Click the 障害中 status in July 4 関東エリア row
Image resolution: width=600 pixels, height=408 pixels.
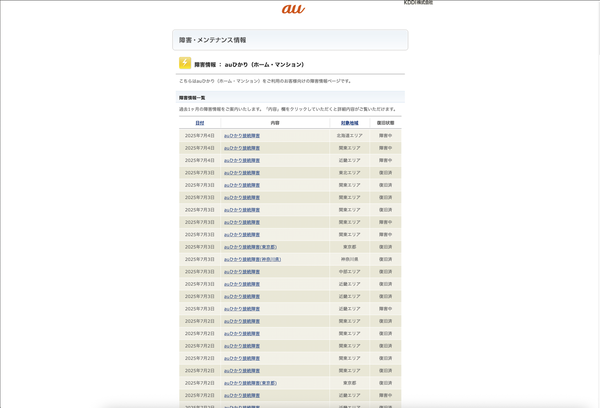[x=385, y=148]
